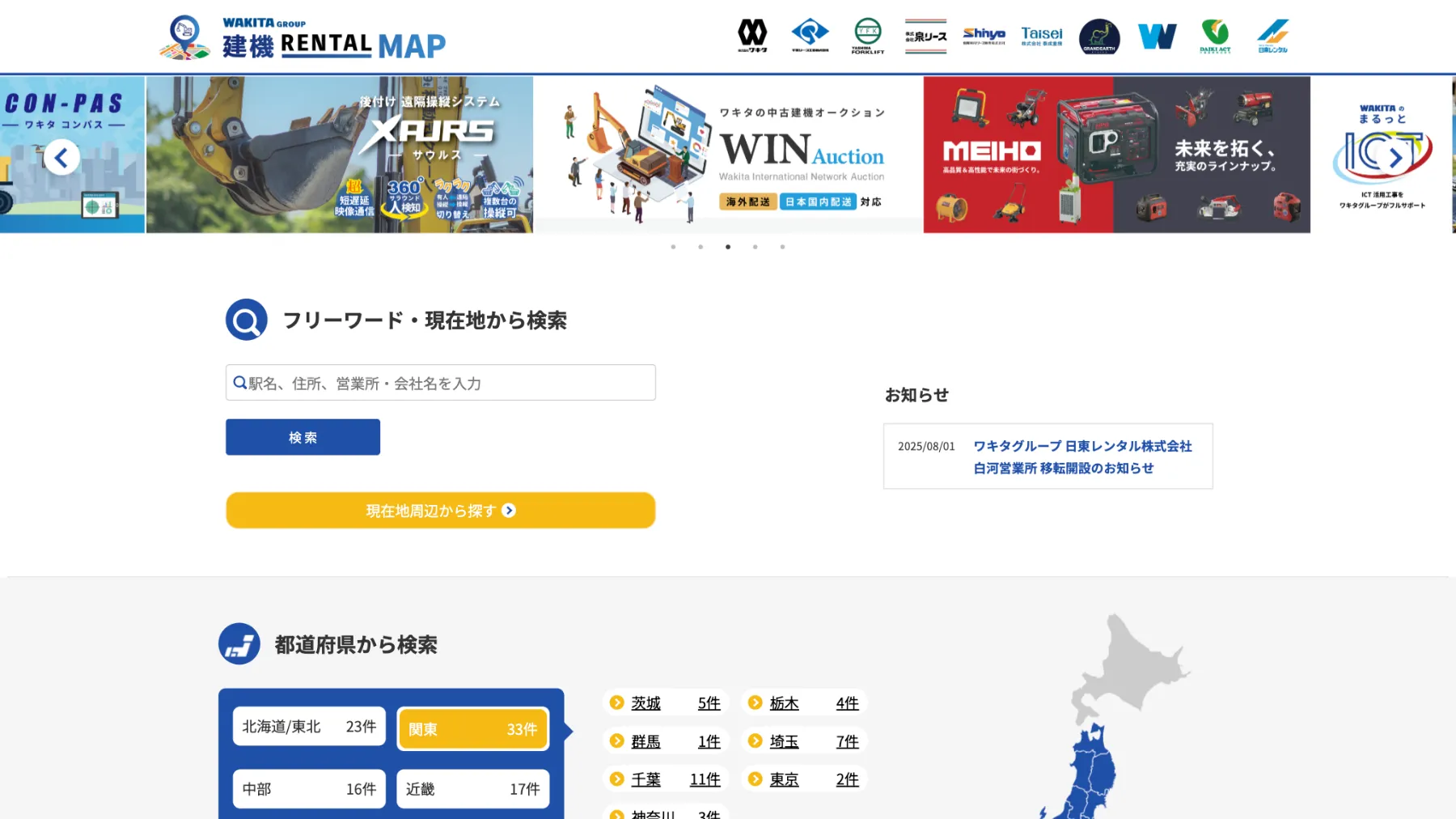
Task: Select the Daiki Act logo
Action: pyautogui.click(x=1215, y=36)
